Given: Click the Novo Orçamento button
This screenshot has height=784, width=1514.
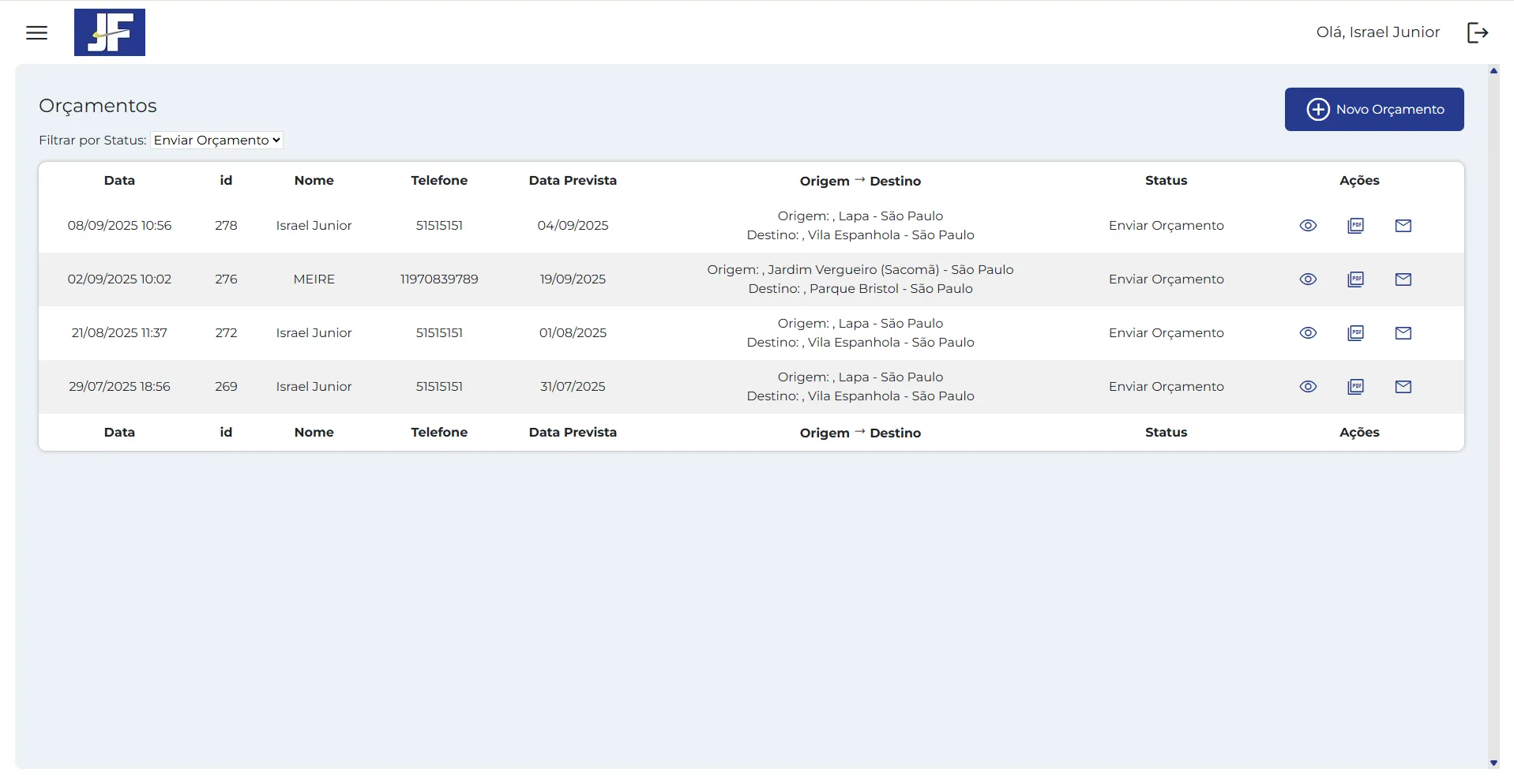Looking at the screenshot, I should click(1373, 109).
